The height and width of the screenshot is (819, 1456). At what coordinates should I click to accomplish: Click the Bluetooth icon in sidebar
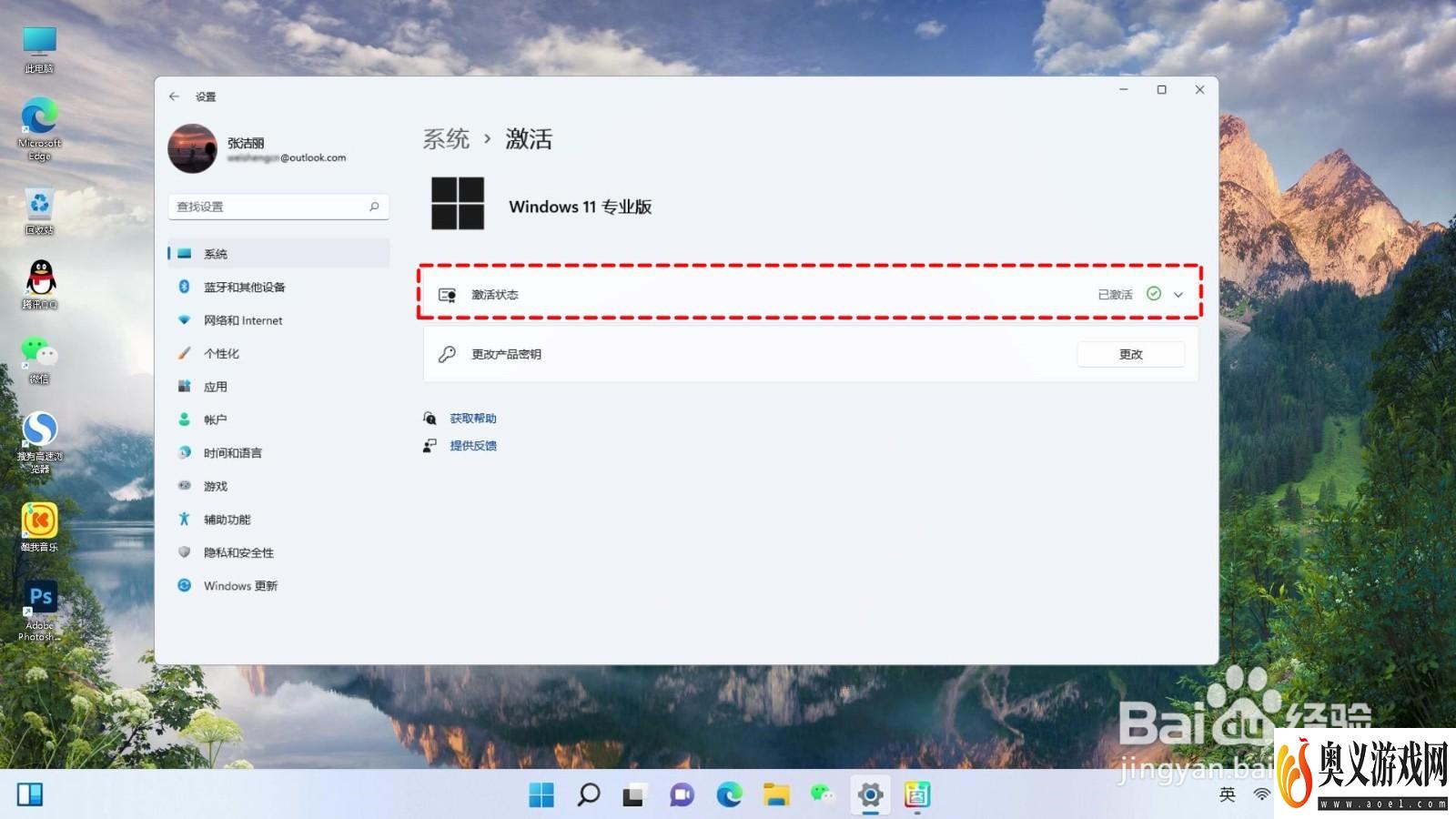[184, 287]
